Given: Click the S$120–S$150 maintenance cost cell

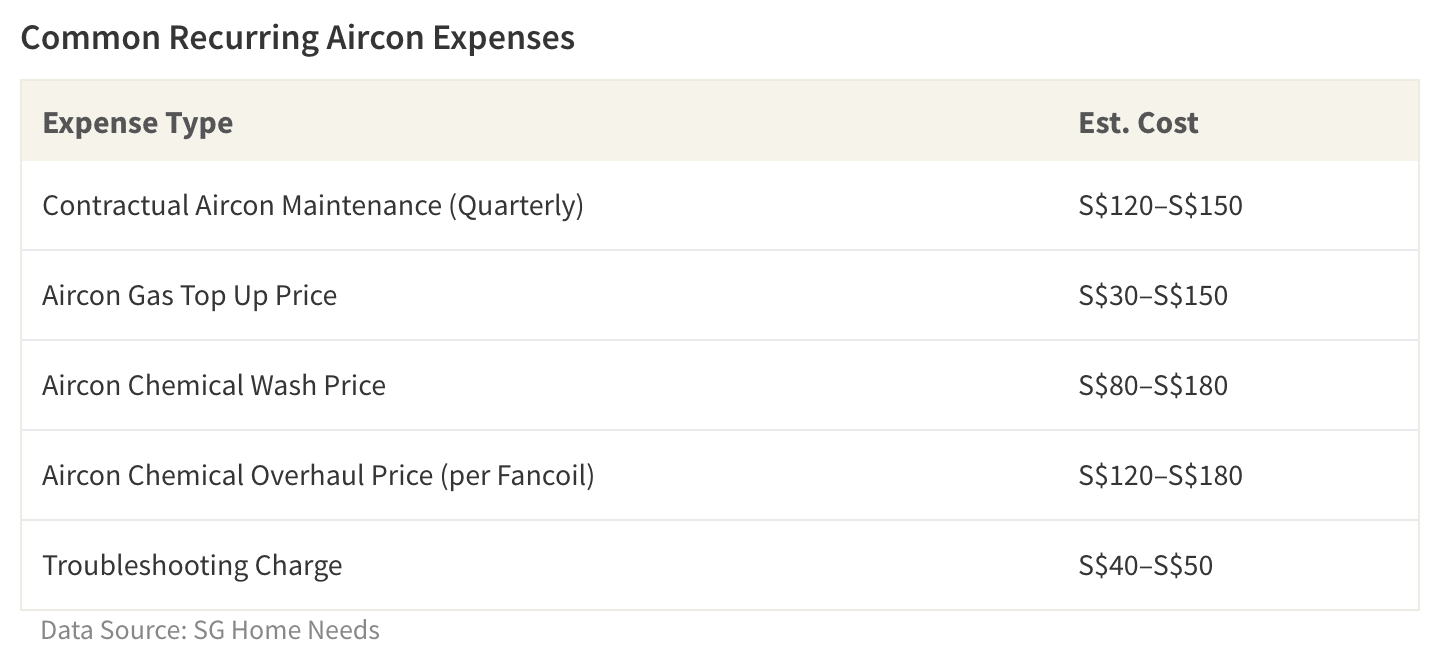Looking at the screenshot, I should pos(1160,205).
